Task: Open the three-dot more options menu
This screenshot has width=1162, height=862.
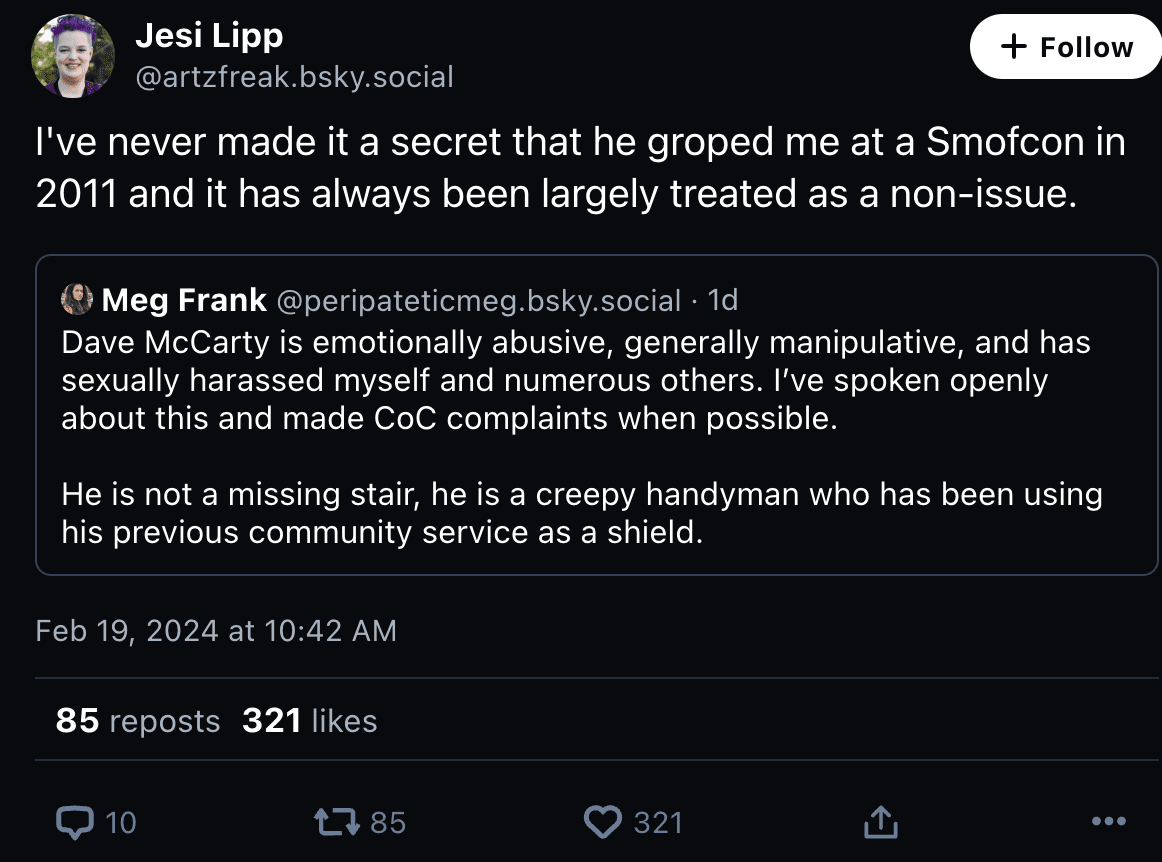Action: tap(1108, 822)
